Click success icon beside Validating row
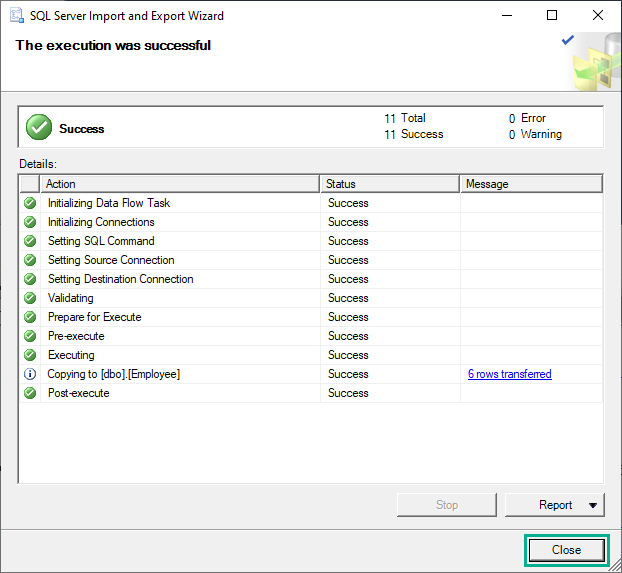The width and height of the screenshot is (622, 573). [x=30, y=298]
